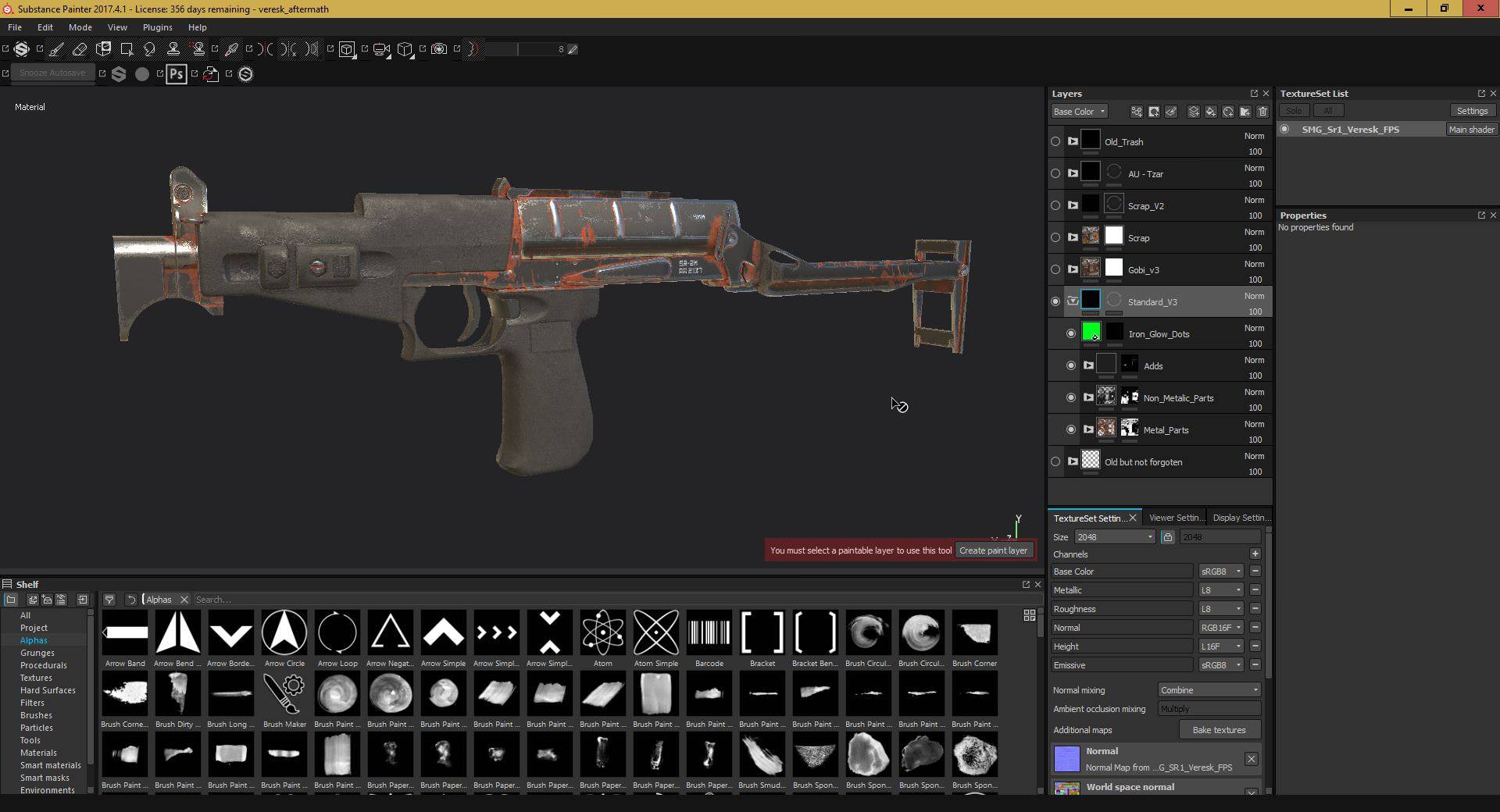Select the Smudge tool
This screenshot has width=1500, height=812.
click(x=150, y=49)
